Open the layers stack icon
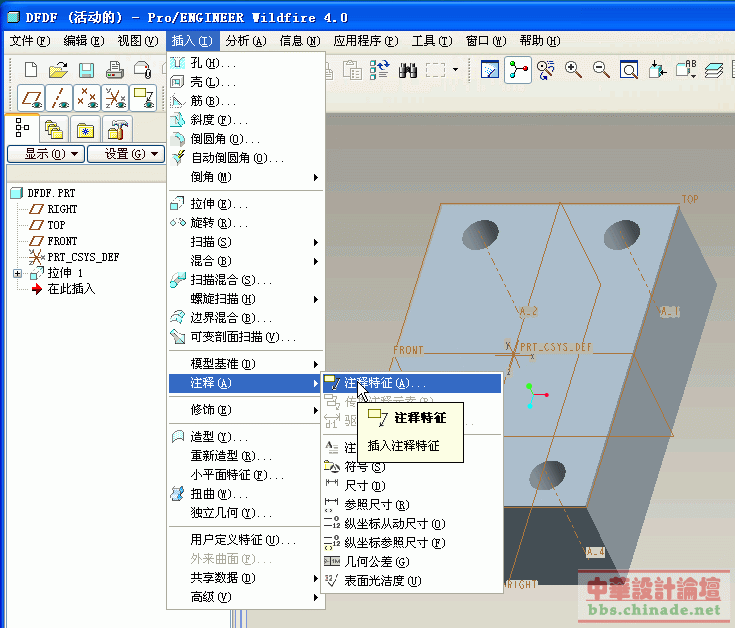The width and height of the screenshot is (735, 628). (x=713, y=70)
